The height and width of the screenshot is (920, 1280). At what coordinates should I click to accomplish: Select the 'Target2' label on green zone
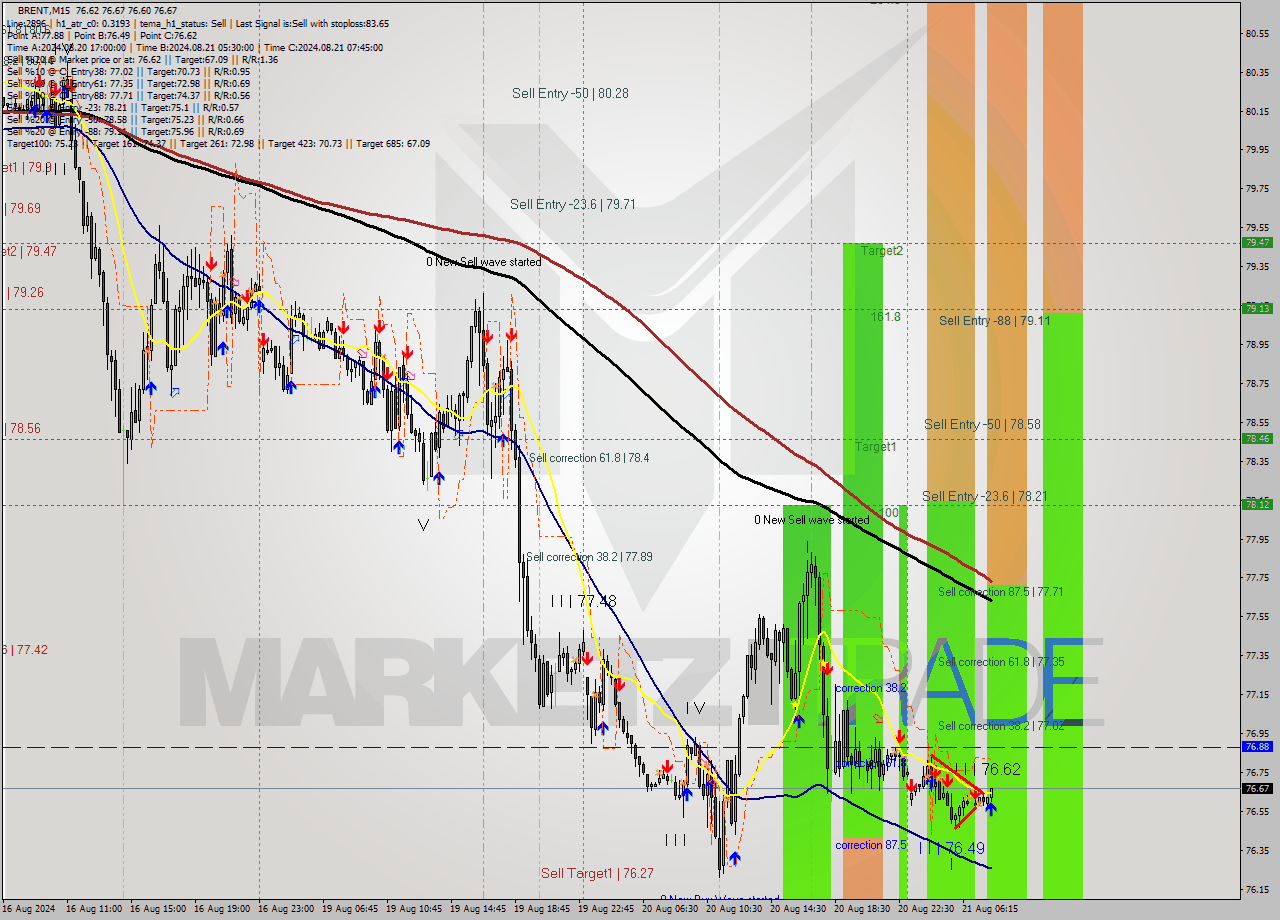(x=881, y=251)
